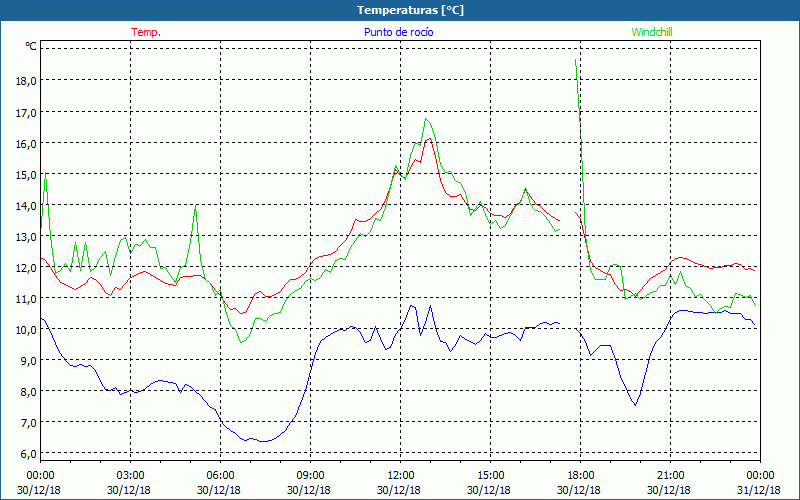800x500 pixels.
Task: Click the 12:00 time axis label
Action: [x=401, y=474]
